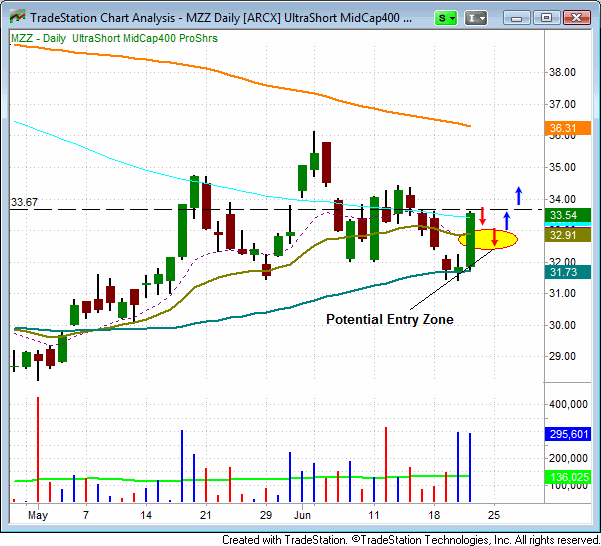Select the upper blue up arrow near 34.00
The width and height of the screenshot is (601, 546).
[518, 194]
